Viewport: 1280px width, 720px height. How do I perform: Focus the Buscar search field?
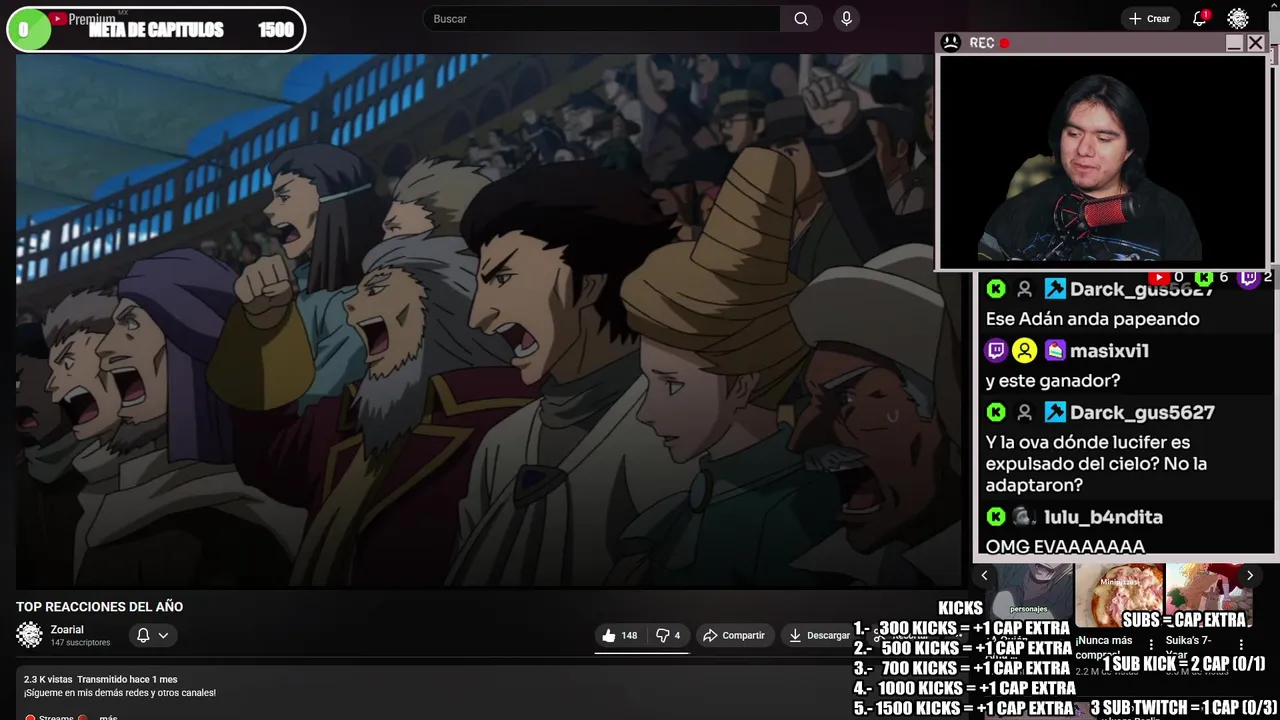[602, 19]
